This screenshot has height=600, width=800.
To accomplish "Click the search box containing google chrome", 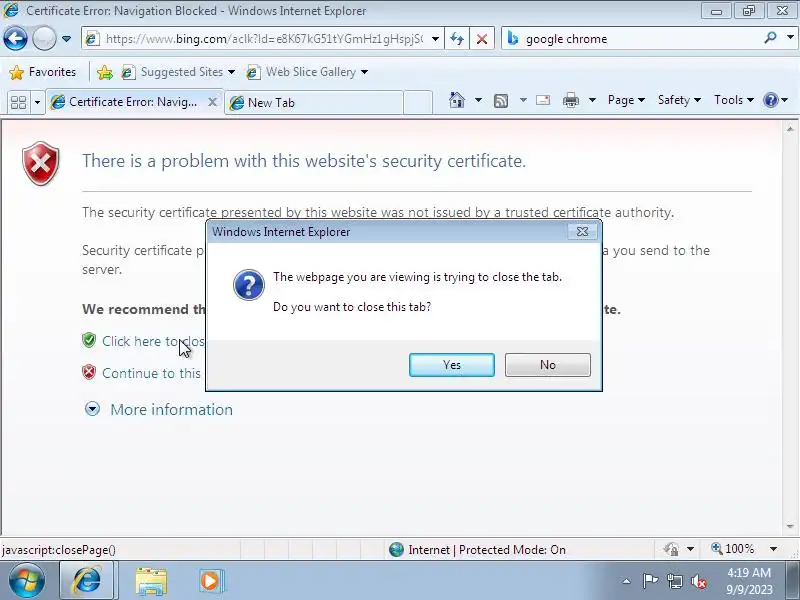I will coord(630,39).
